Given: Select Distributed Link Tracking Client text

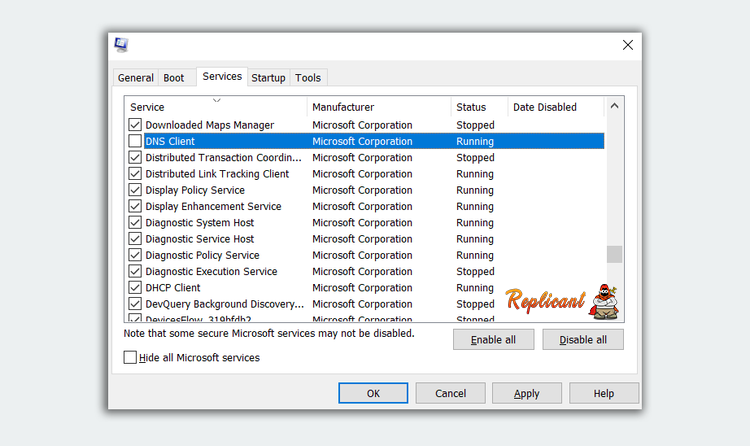Looking at the screenshot, I should point(217,174).
